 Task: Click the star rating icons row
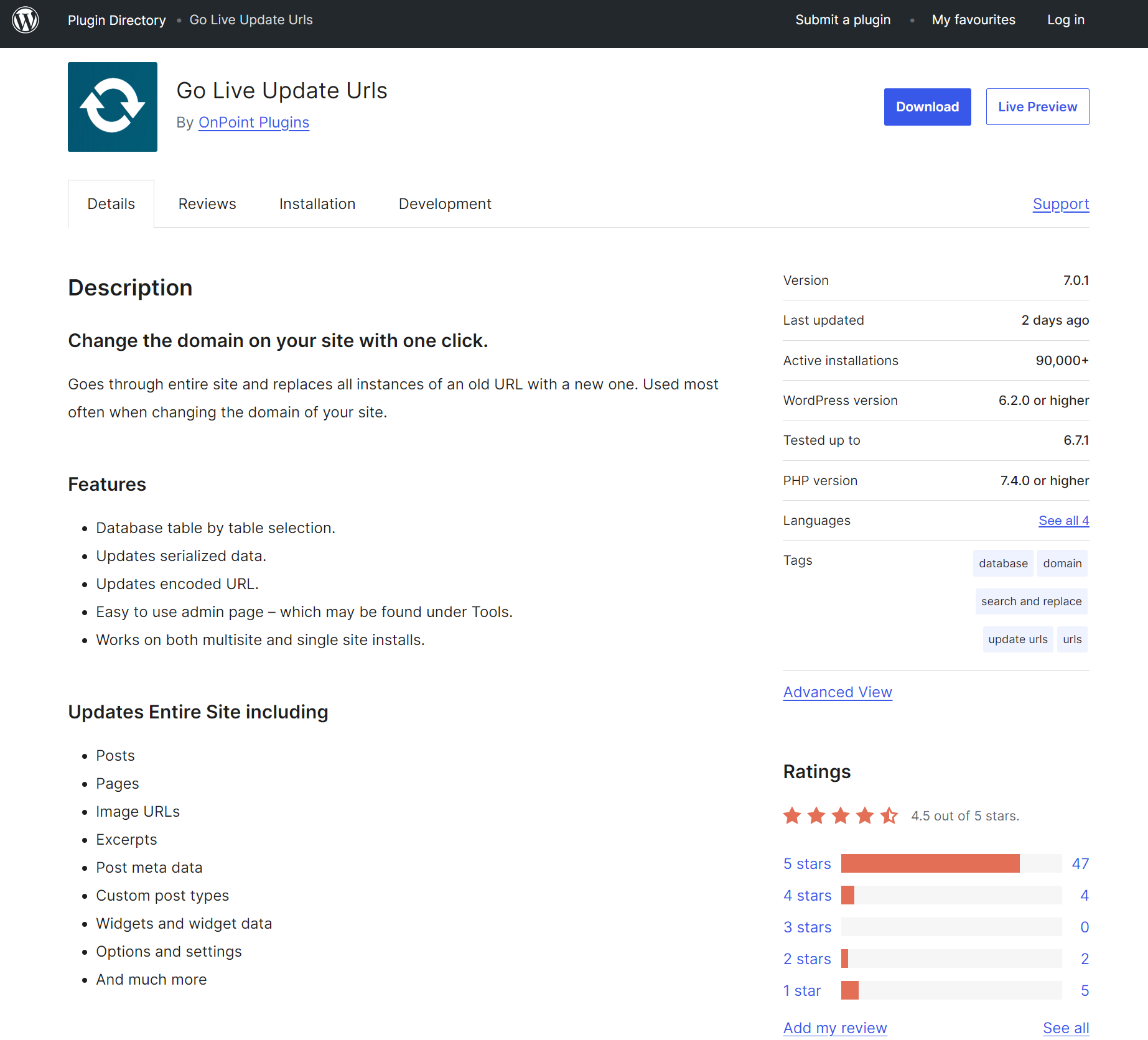tap(841, 815)
